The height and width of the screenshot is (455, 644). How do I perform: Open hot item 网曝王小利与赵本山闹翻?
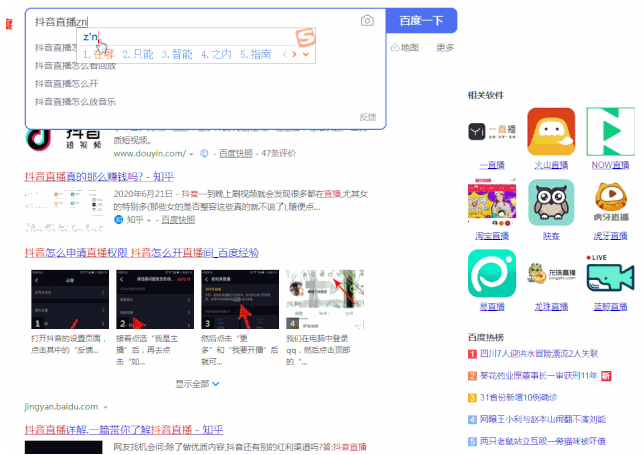click(543, 419)
